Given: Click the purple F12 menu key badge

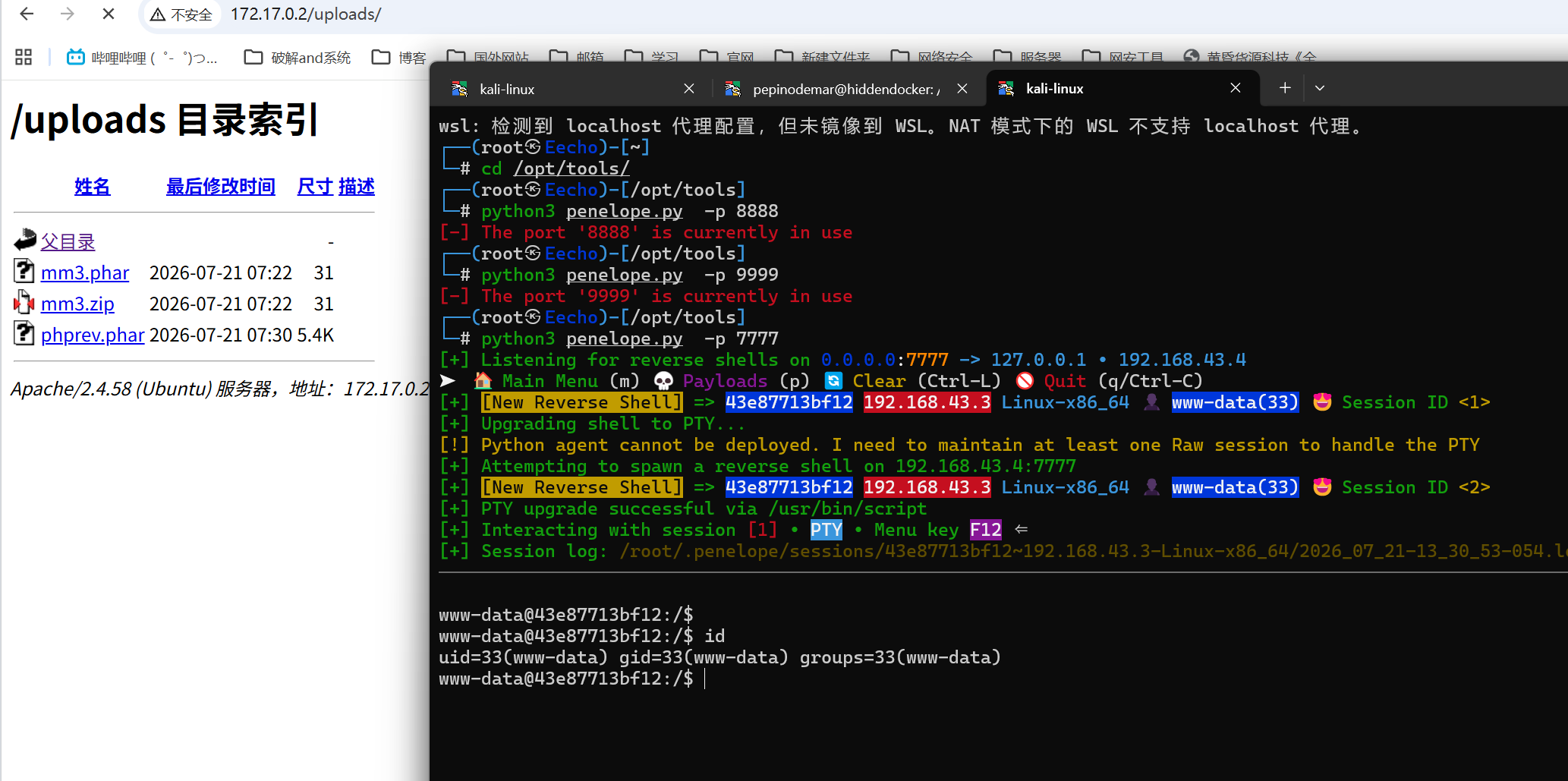Looking at the screenshot, I should tap(985, 530).
